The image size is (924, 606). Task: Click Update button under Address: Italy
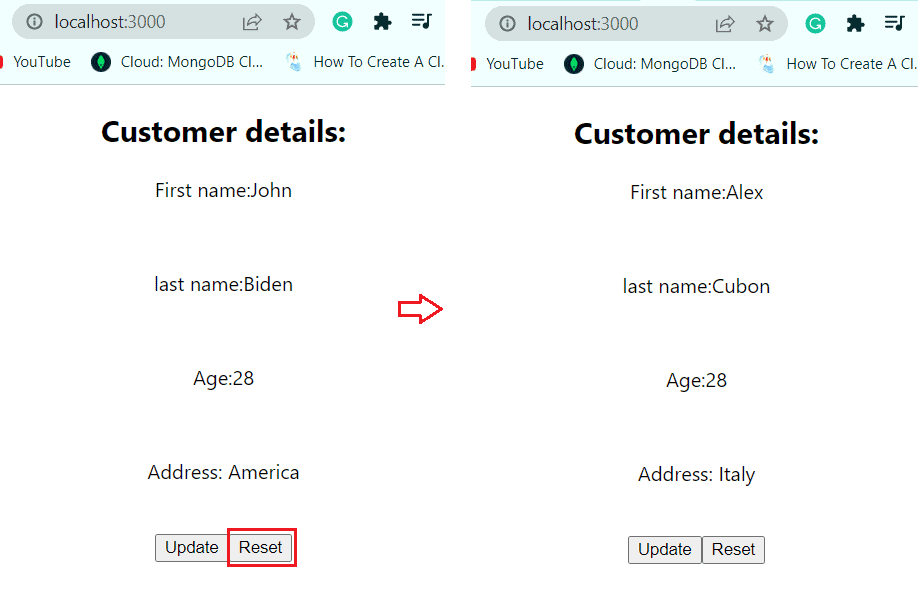[665, 549]
